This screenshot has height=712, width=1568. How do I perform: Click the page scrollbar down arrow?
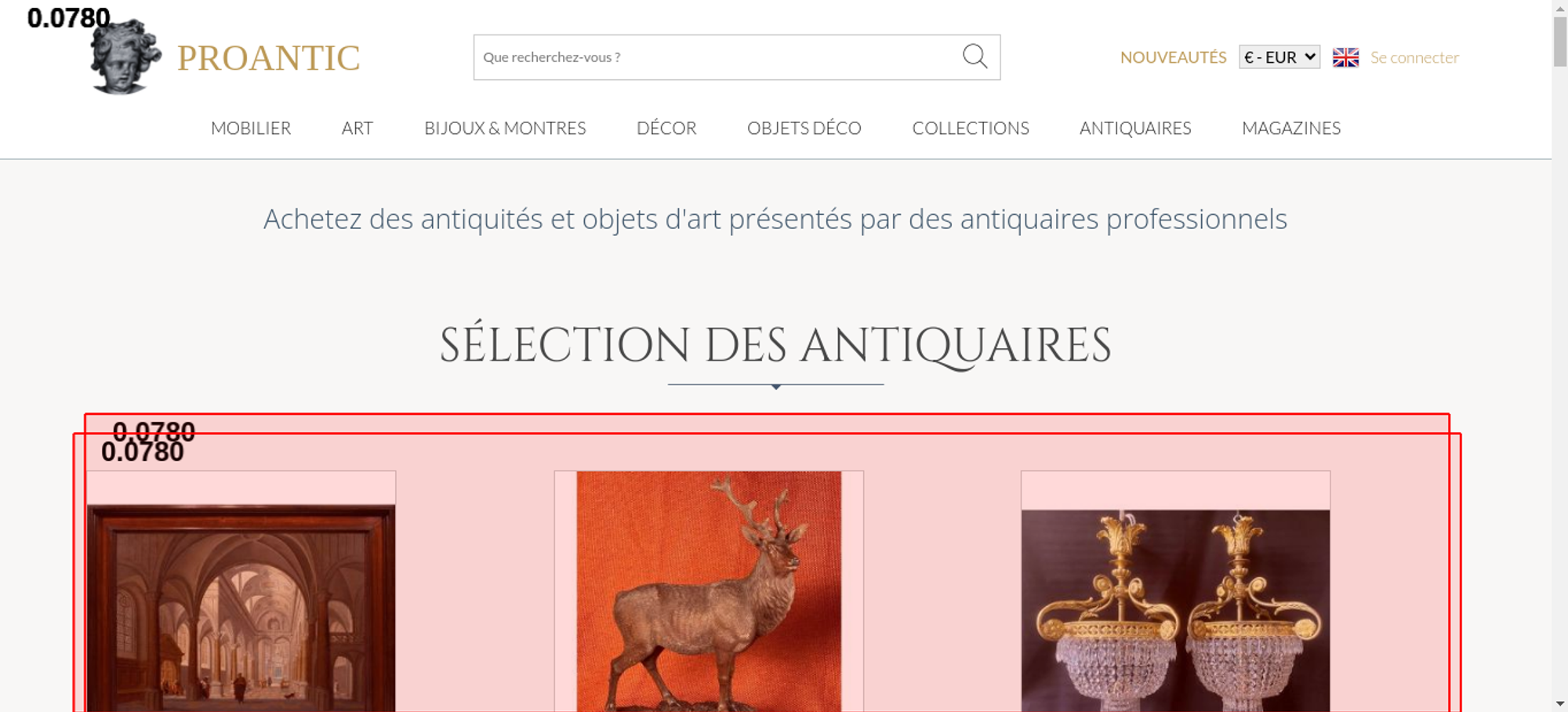point(1559,703)
